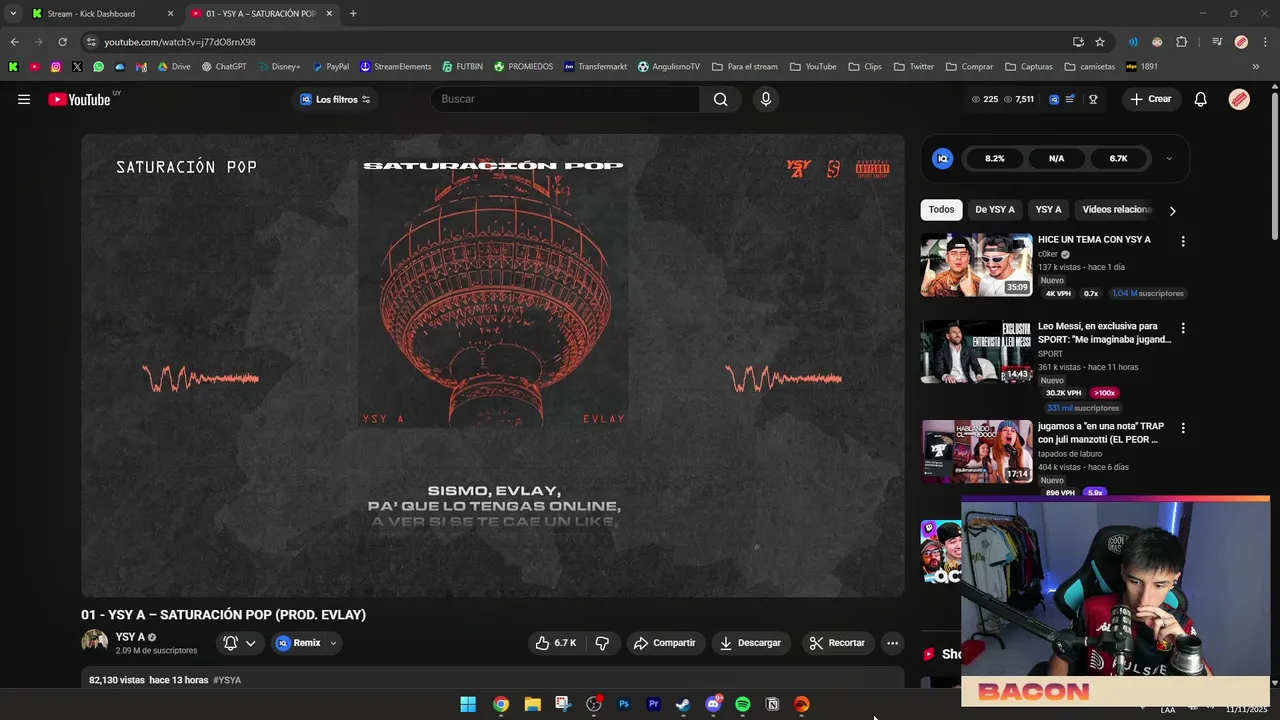This screenshot has height=720, width=1280.
Task: Open a new Chrome tab
Action: (x=353, y=14)
